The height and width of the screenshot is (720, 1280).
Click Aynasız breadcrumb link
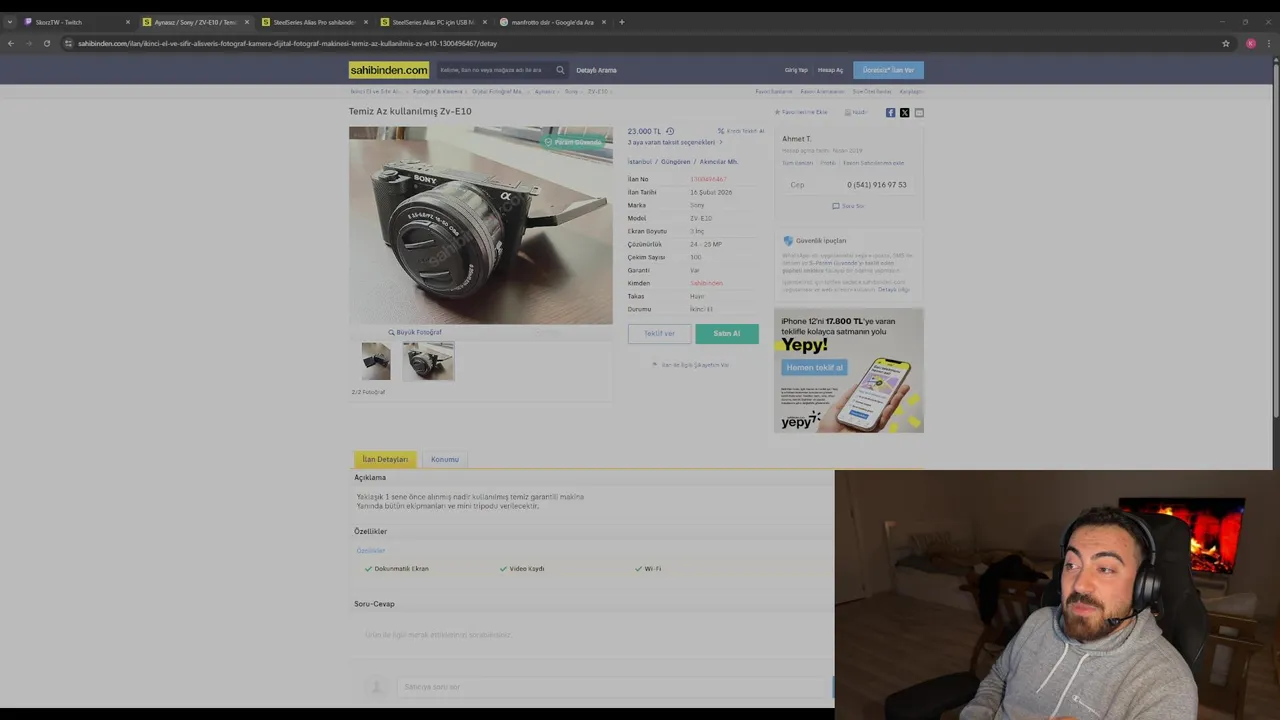pyautogui.click(x=544, y=91)
